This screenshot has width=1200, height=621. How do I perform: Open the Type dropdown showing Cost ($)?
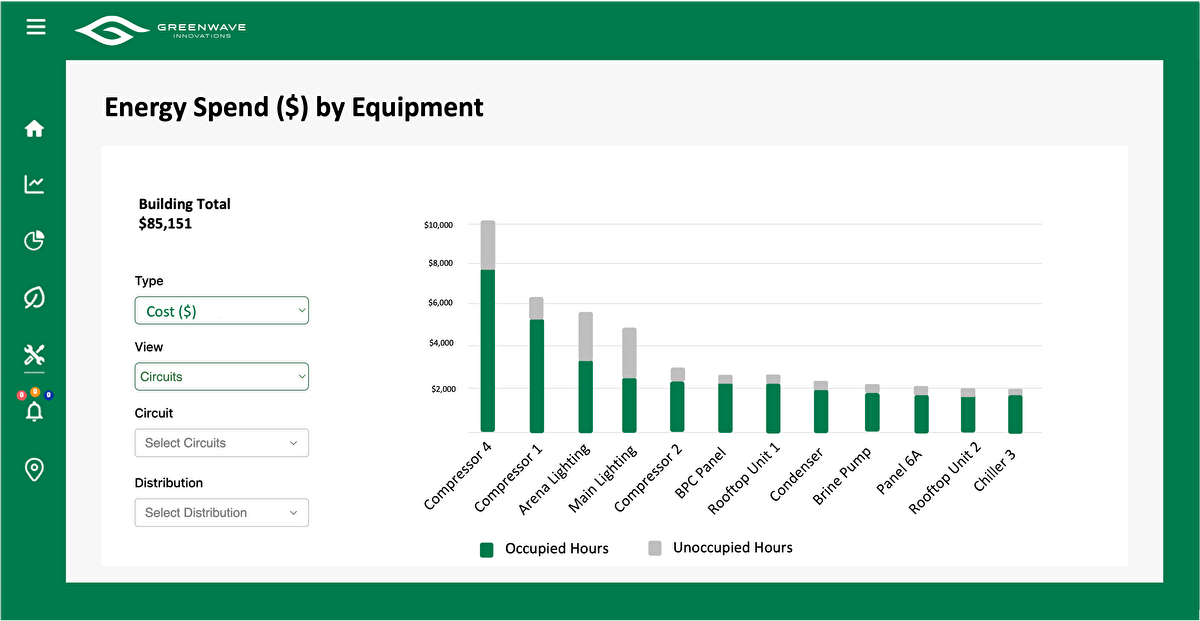pyautogui.click(x=221, y=310)
